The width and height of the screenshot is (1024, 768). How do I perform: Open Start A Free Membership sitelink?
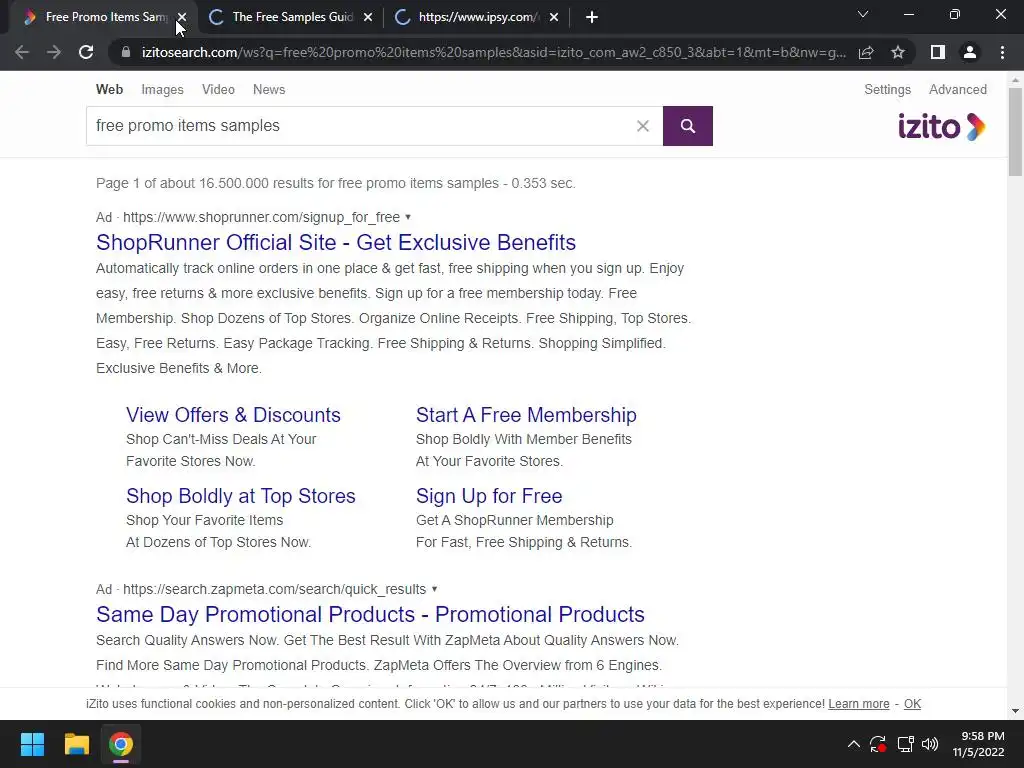526,415
